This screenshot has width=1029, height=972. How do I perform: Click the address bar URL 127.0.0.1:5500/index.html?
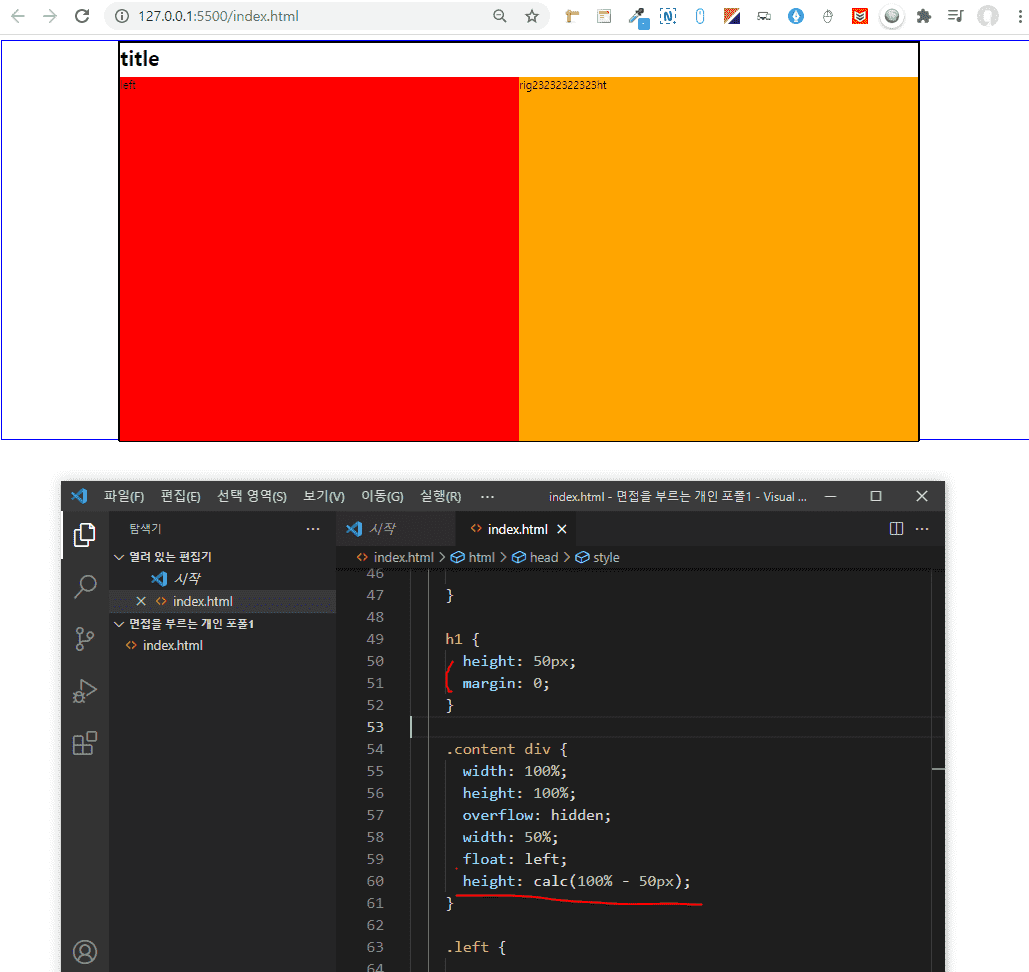click(x=218, y=16)
